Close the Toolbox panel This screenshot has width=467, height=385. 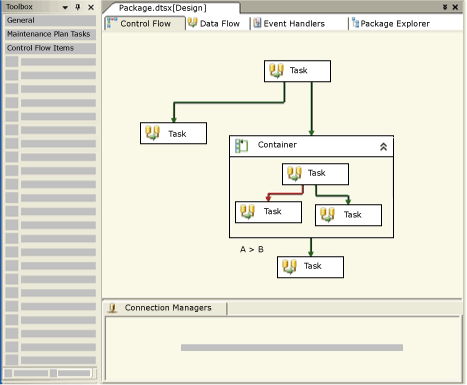pos(91,7)
